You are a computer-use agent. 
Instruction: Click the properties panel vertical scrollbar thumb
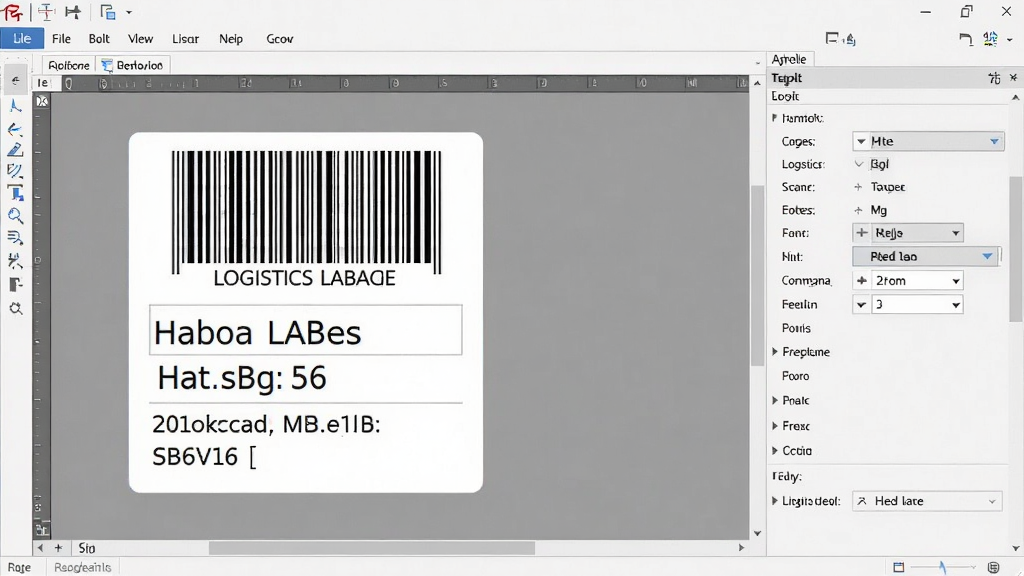point(1016,248)
